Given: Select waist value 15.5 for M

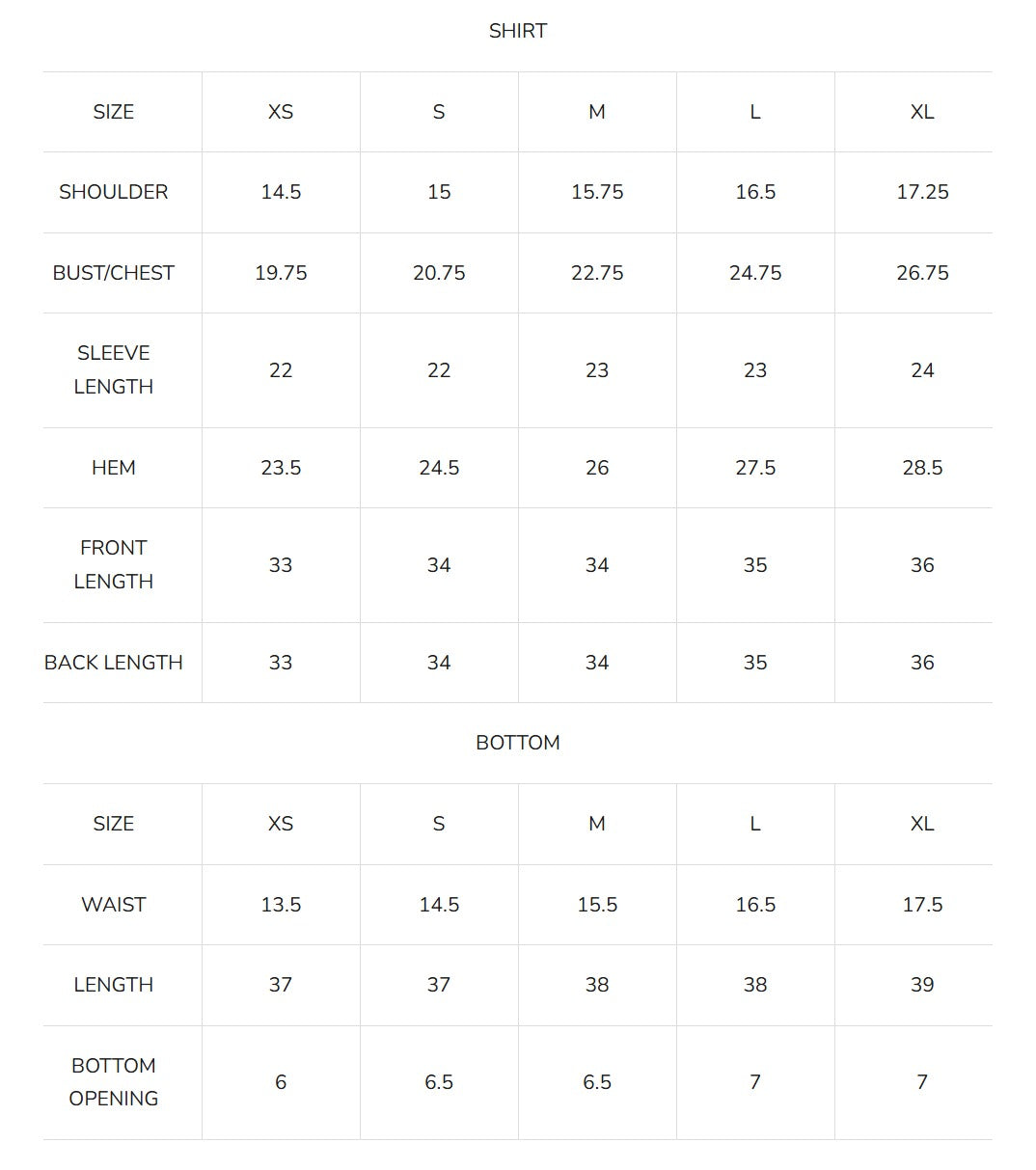Looking at the screenshot, I should [597, 905].
